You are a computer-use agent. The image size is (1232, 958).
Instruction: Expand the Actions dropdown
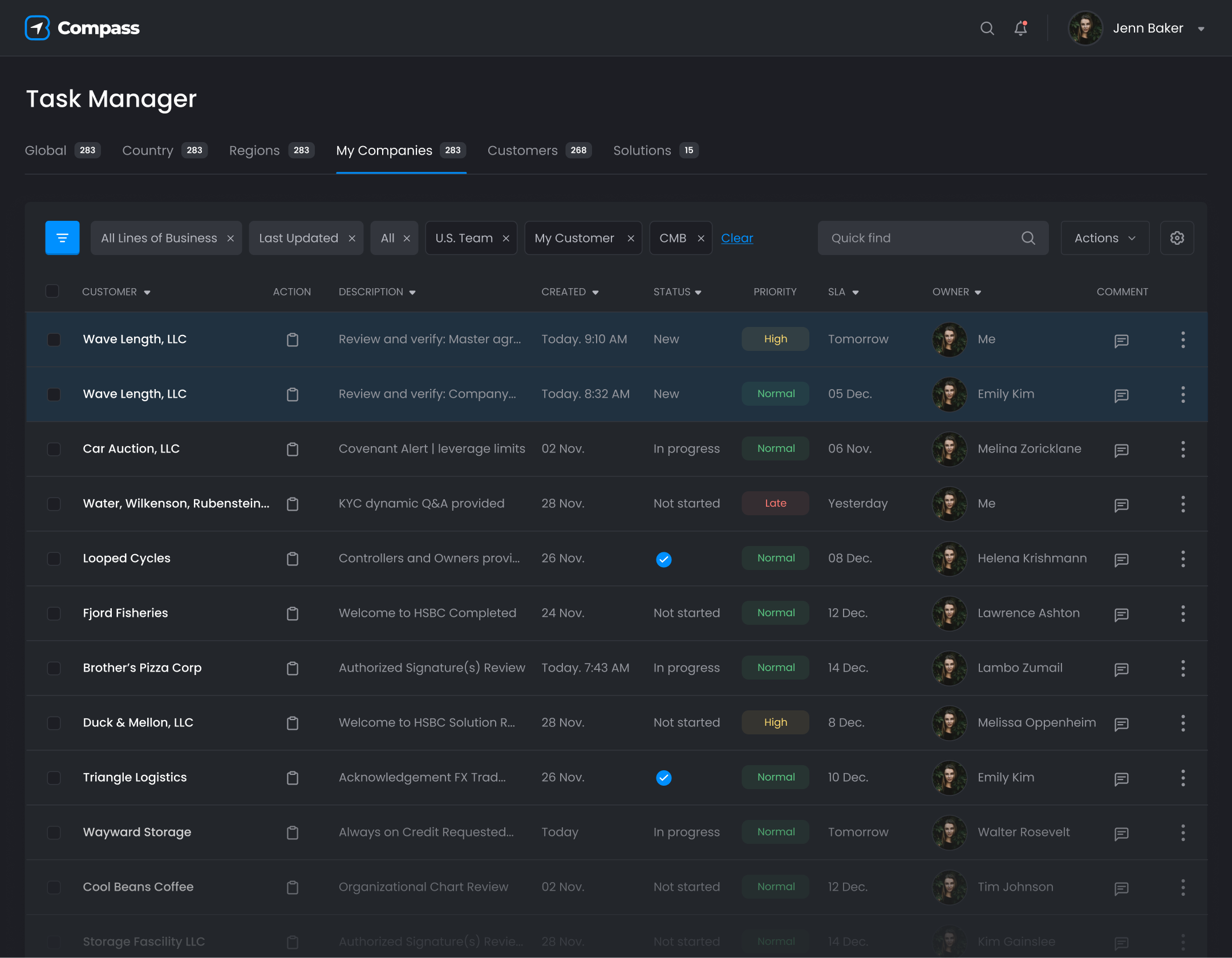(1104, 238)
